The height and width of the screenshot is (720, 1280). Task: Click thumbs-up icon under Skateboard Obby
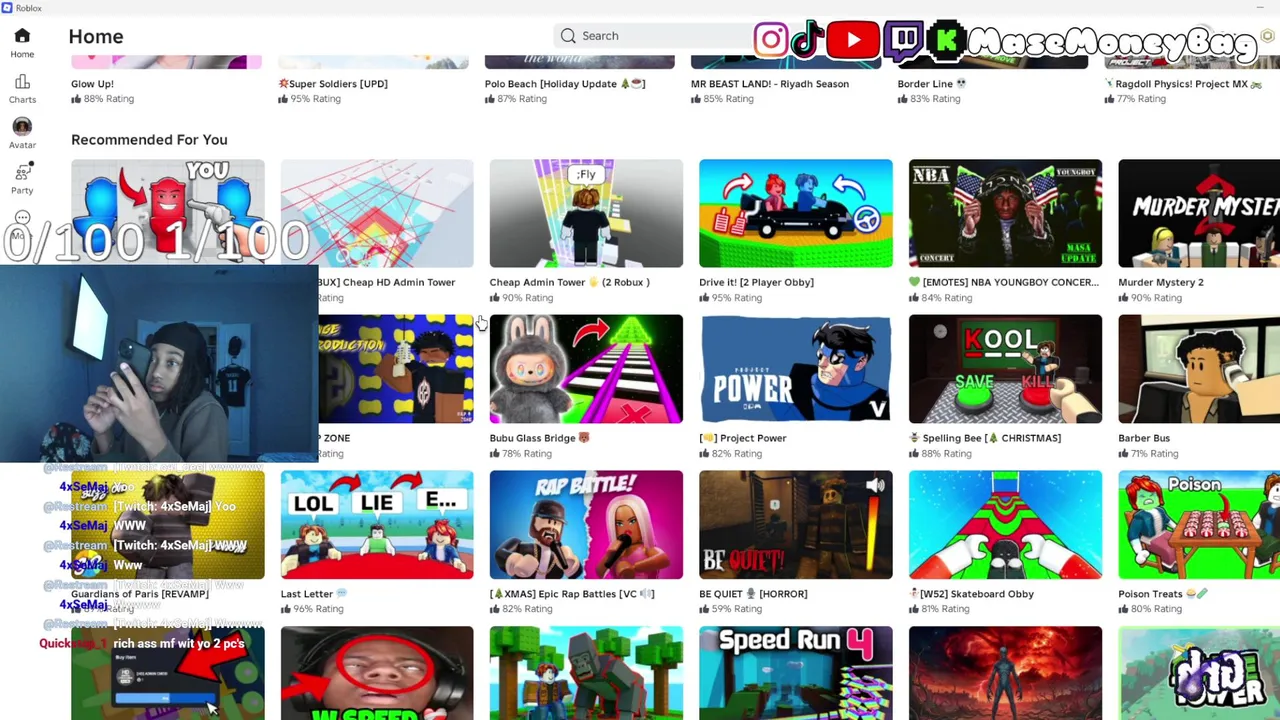coord(914,609)
